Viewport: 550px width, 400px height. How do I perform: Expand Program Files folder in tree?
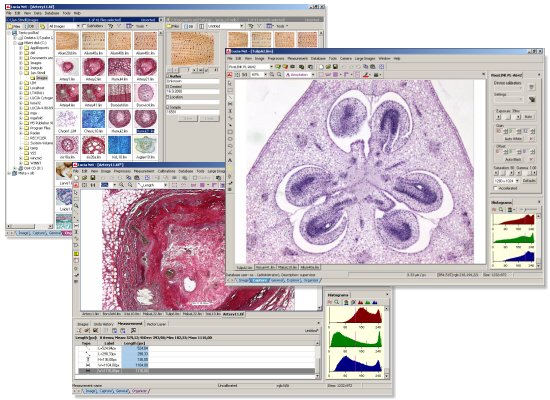(x=21, y=128)
